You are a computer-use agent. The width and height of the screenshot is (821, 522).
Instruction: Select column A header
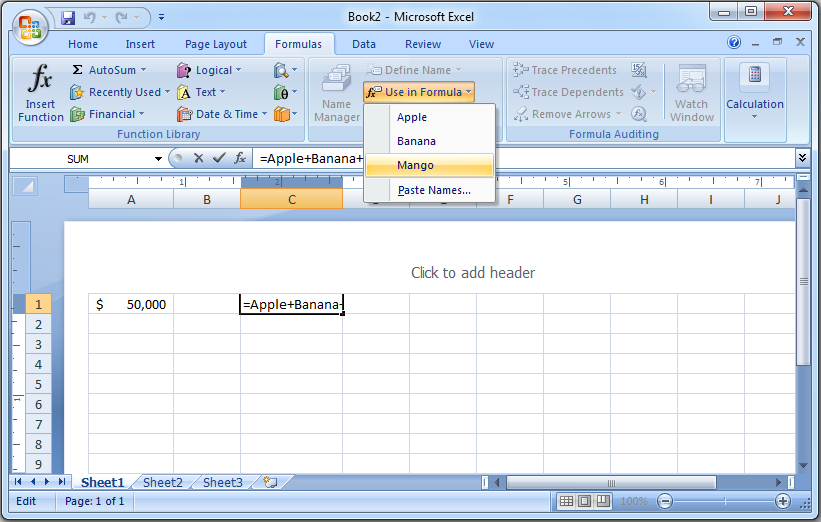point(131,199)
